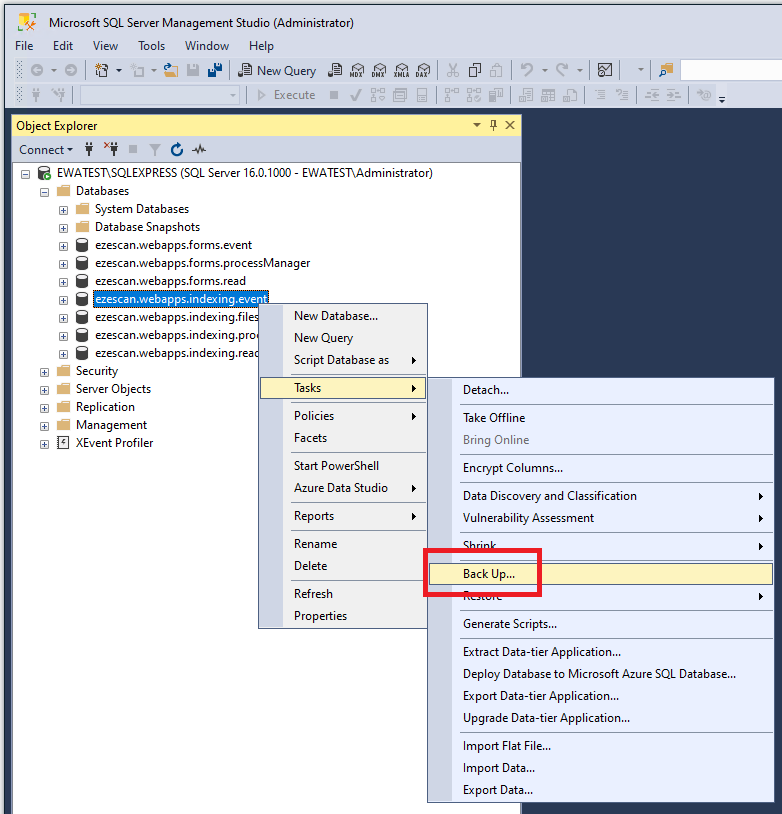Select Back Up... from Tasks submenu
782x814 pixels.
coord(489,574)
